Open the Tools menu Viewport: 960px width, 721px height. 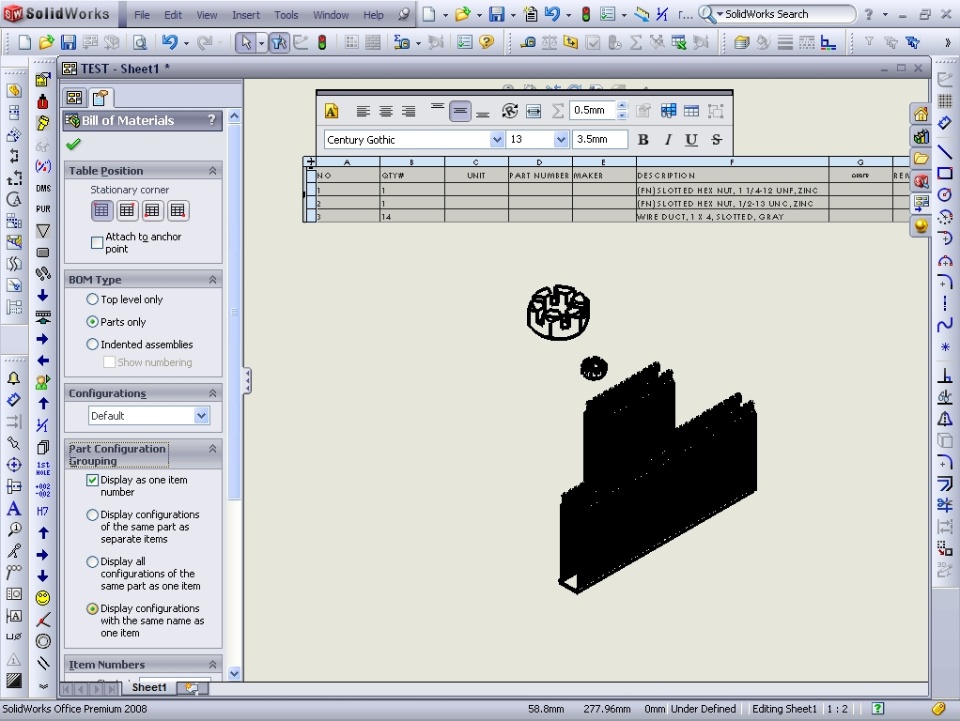pos(286,15)
